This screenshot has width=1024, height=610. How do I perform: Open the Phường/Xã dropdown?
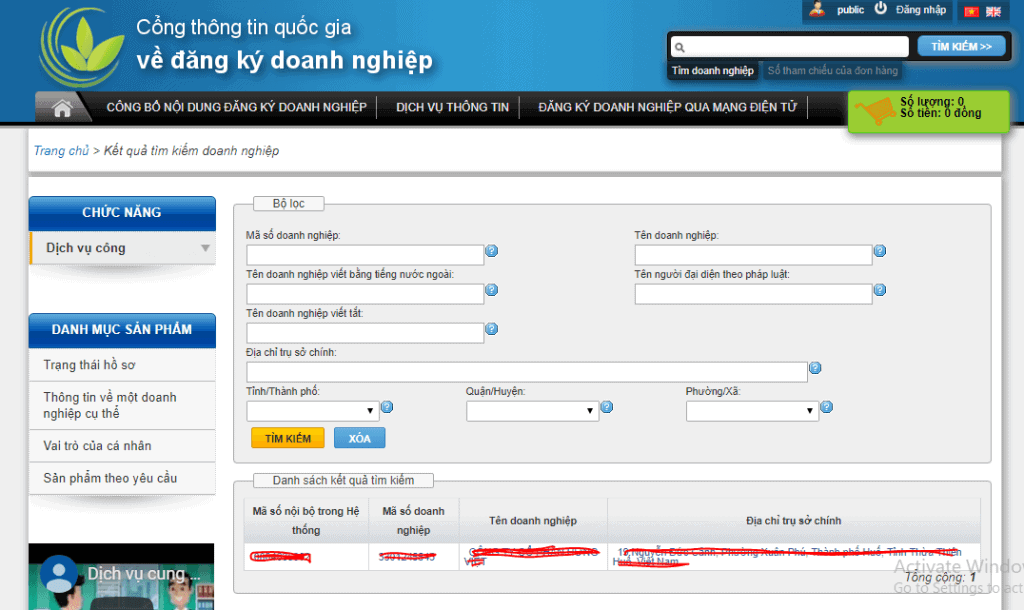click(x=752, y=411)
